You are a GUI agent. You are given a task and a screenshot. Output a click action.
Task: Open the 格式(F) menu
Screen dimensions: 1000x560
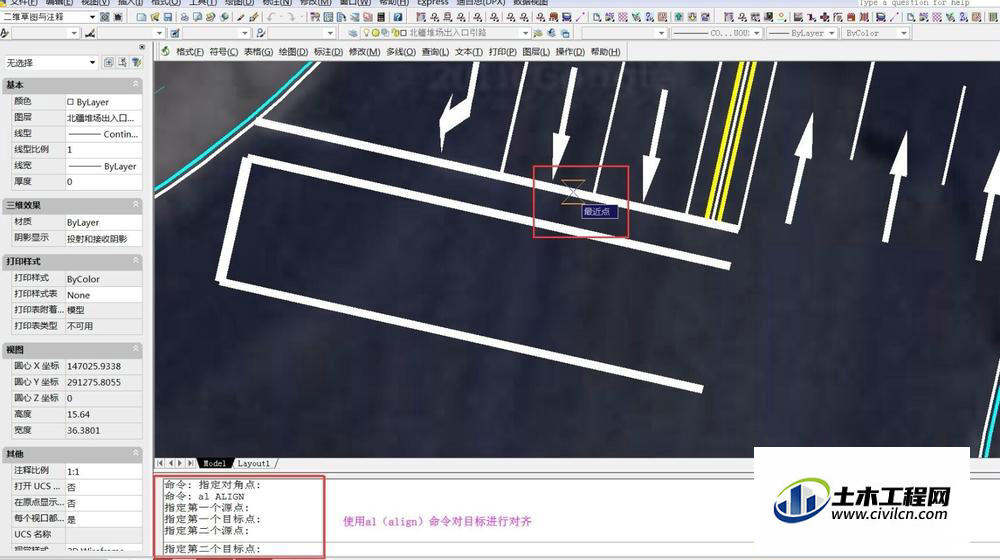pos(190,52)
